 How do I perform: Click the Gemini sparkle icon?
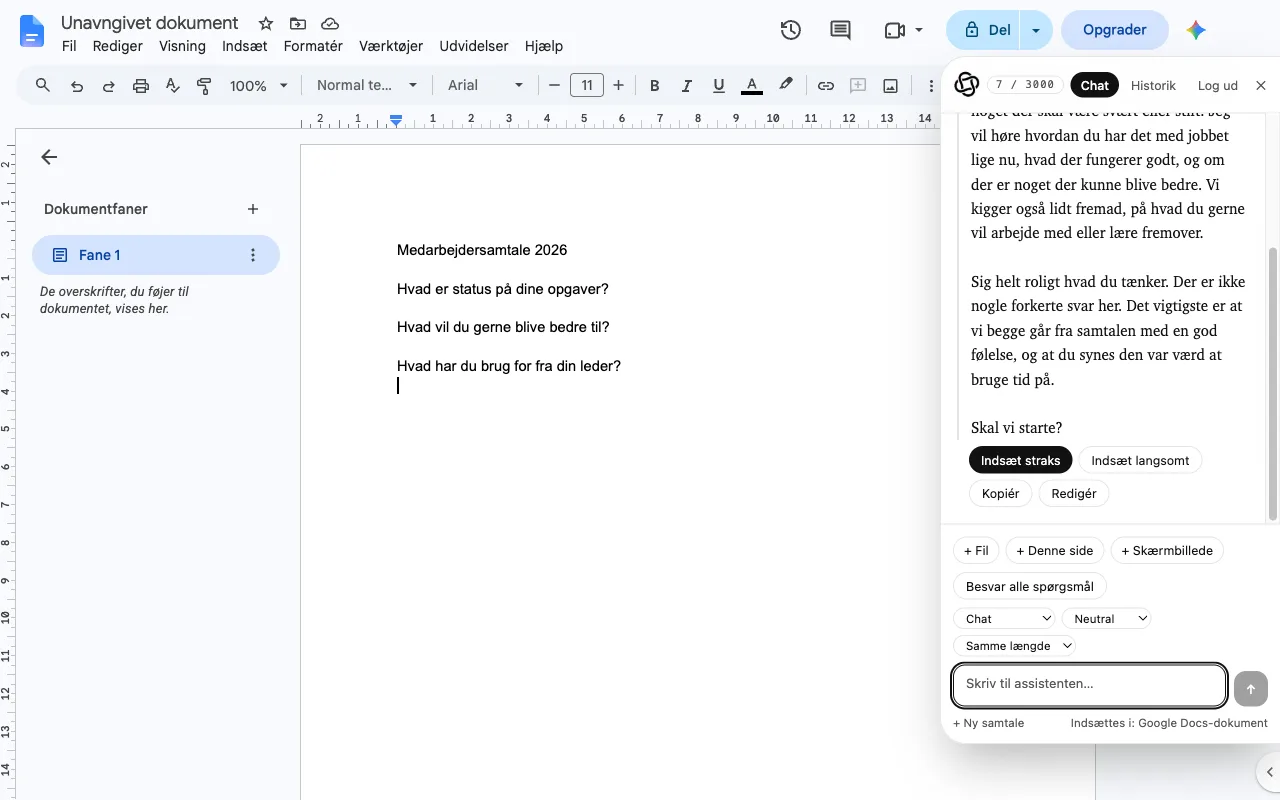coord(1196,30)
